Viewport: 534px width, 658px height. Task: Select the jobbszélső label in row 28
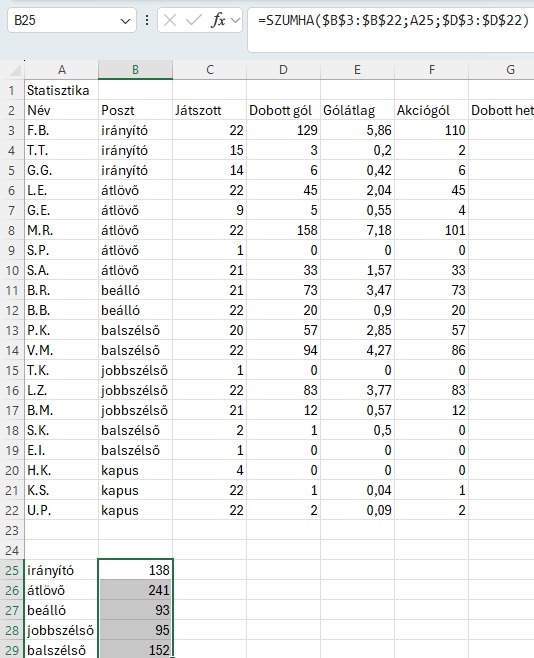[x=62, y=630]
